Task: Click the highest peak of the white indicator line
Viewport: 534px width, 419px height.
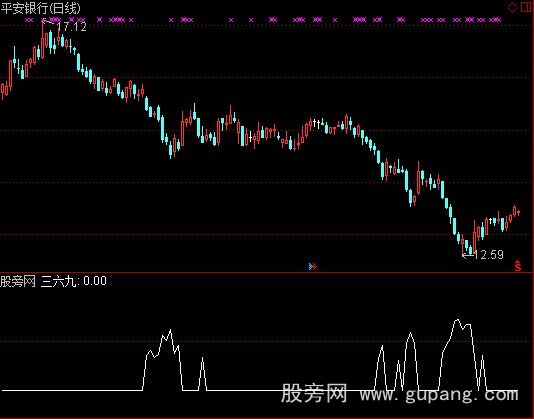Action: click(457, 320)
